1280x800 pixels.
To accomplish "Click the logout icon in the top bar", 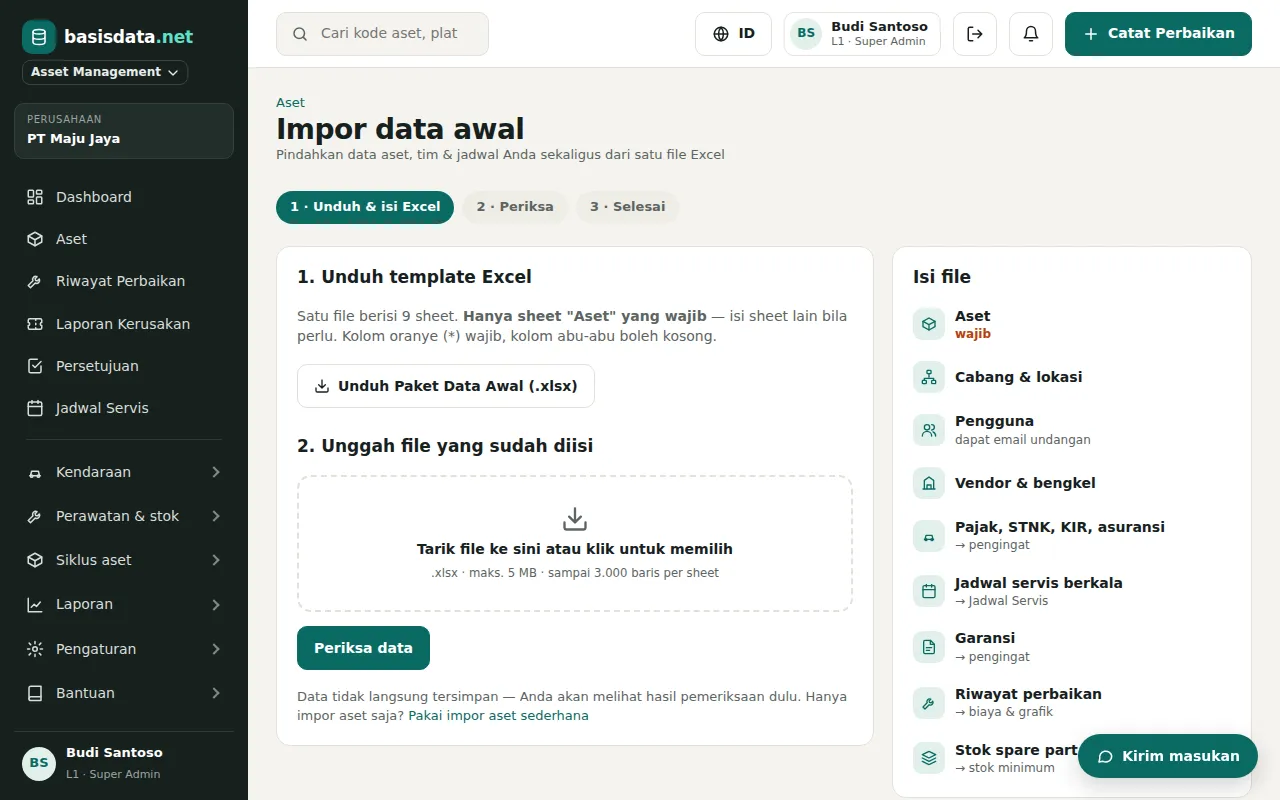I will [x=975, y=34].
